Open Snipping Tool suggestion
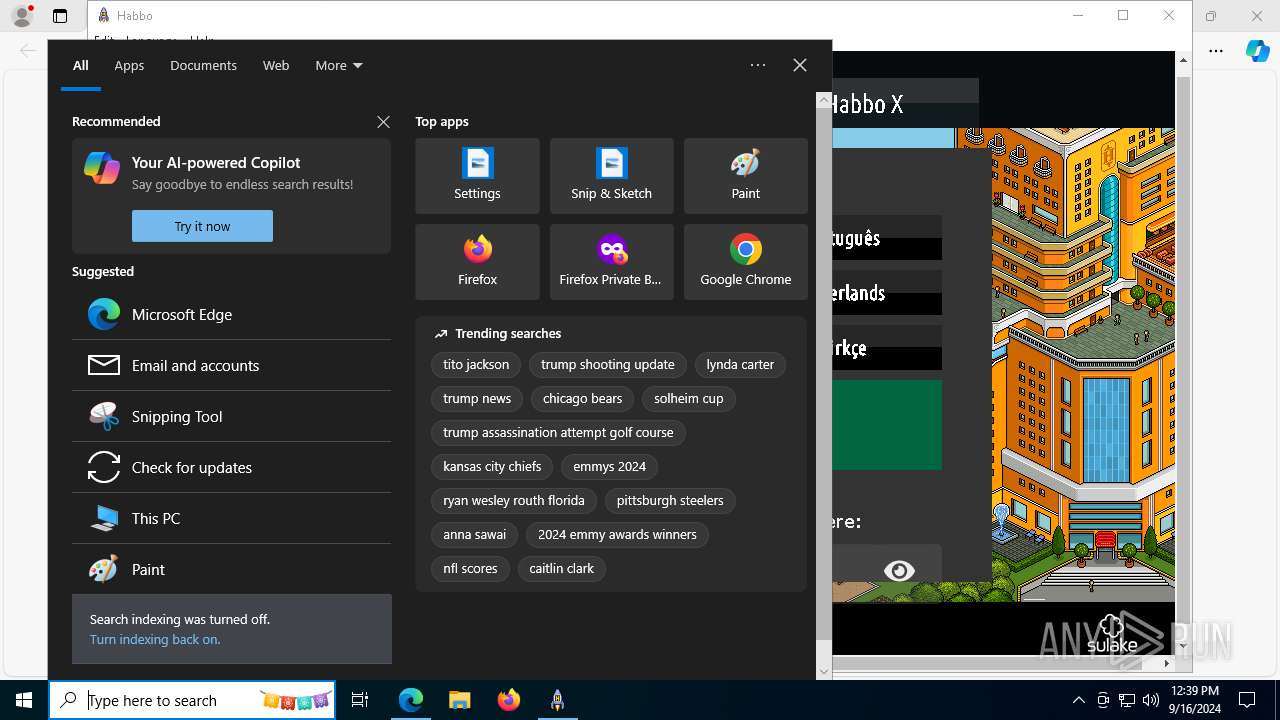The width and height of the screenshot is (1280, 720). (231, 416)
